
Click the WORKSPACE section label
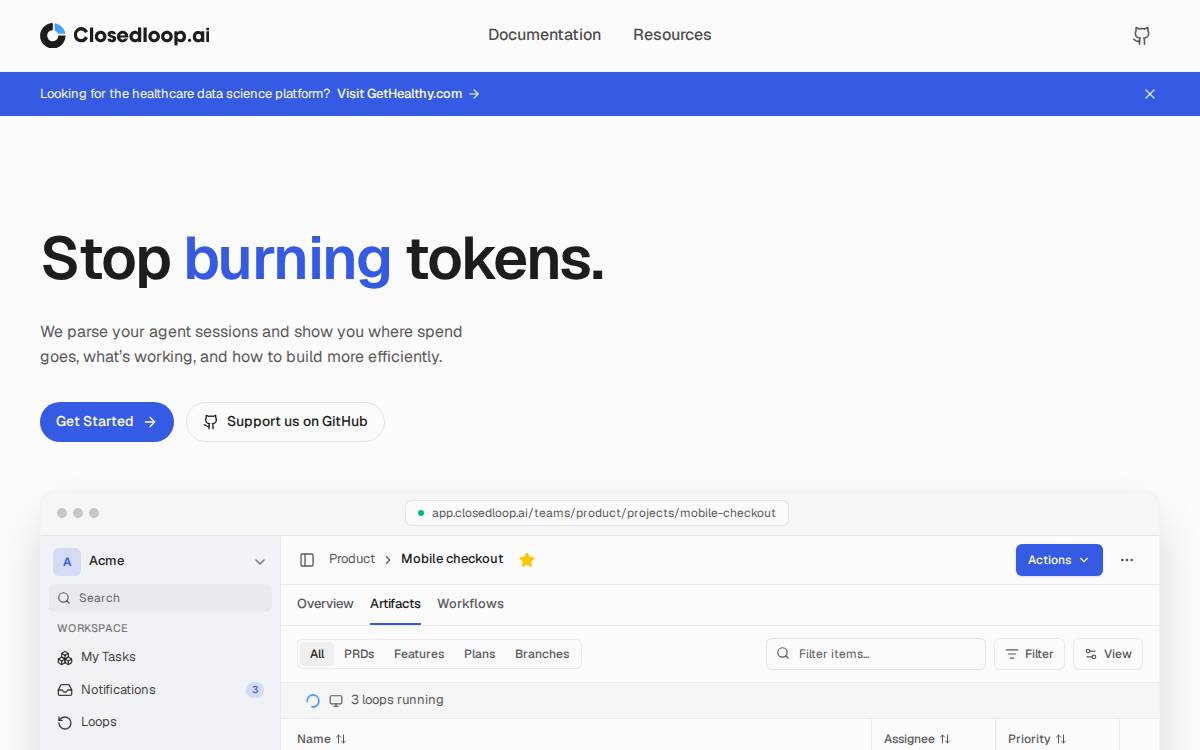[92, 628]
